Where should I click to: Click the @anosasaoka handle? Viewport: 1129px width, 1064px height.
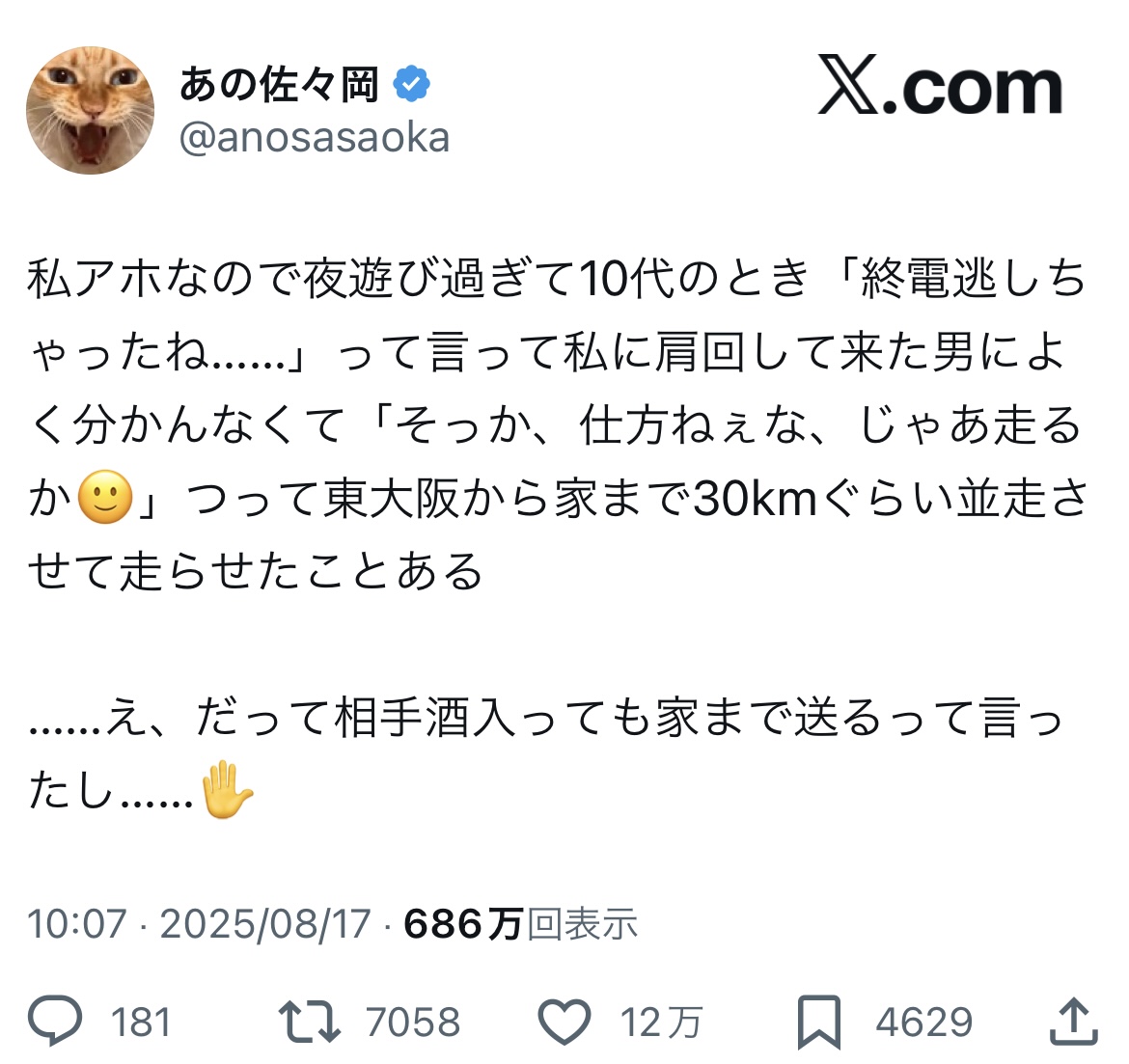[x=315, y=138]
